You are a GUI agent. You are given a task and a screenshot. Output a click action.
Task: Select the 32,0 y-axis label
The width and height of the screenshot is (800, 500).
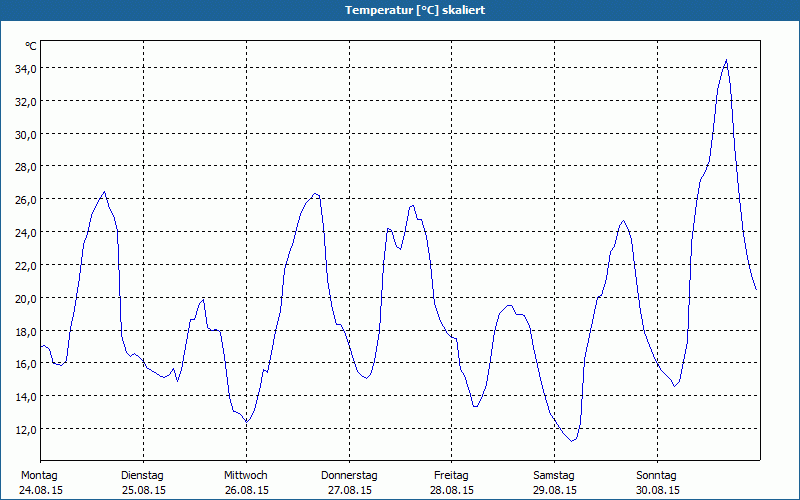click(x=26, y=102)
